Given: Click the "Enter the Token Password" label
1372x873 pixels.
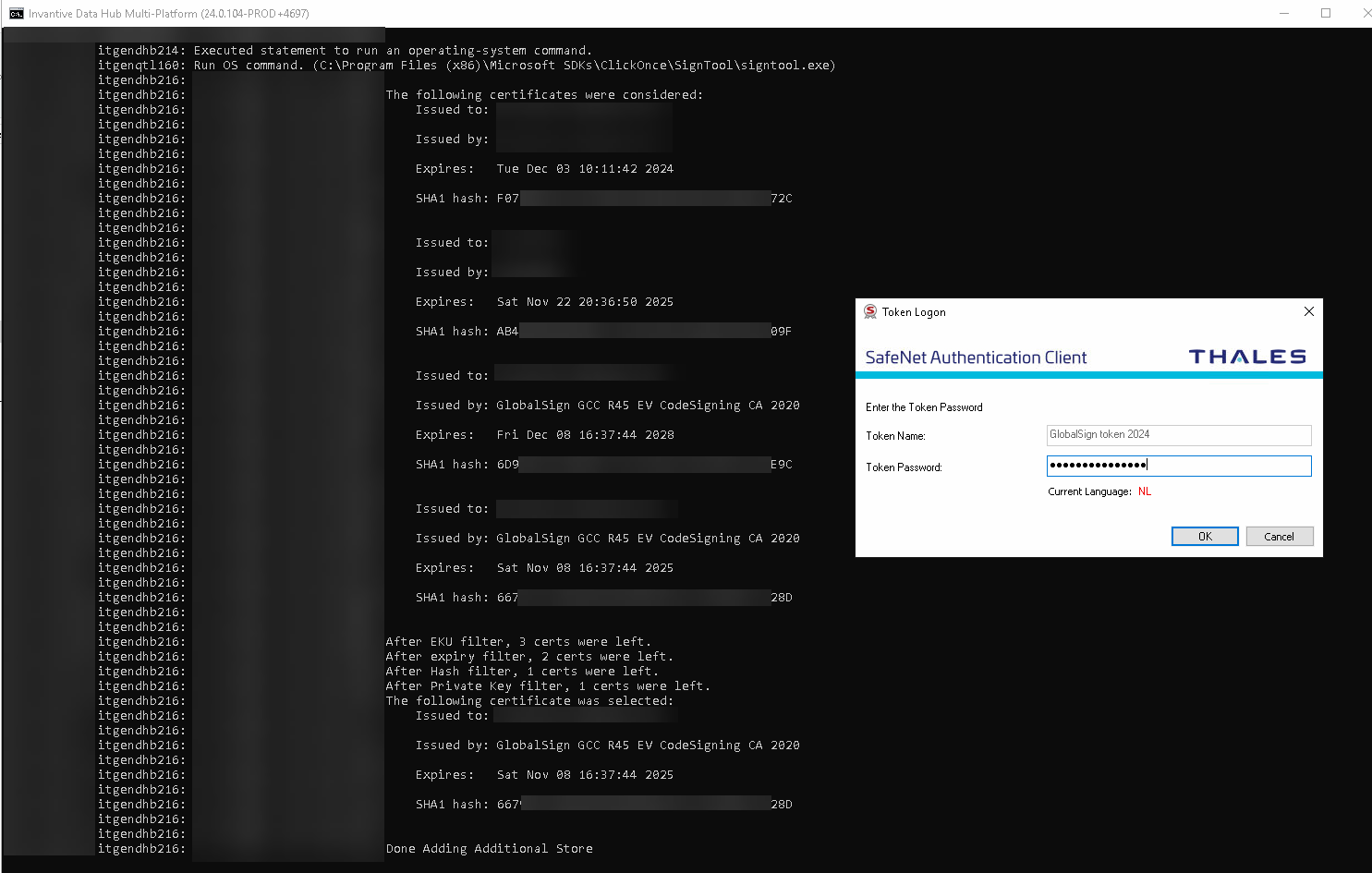Looking at the screenshot, I should click(924, 407).
